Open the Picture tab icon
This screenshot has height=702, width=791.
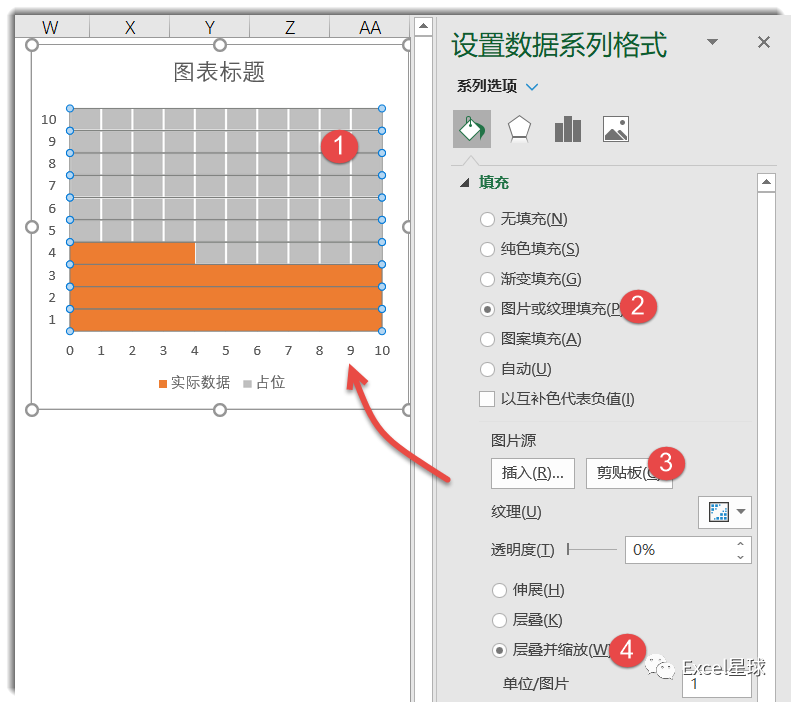tap(615, 129)
